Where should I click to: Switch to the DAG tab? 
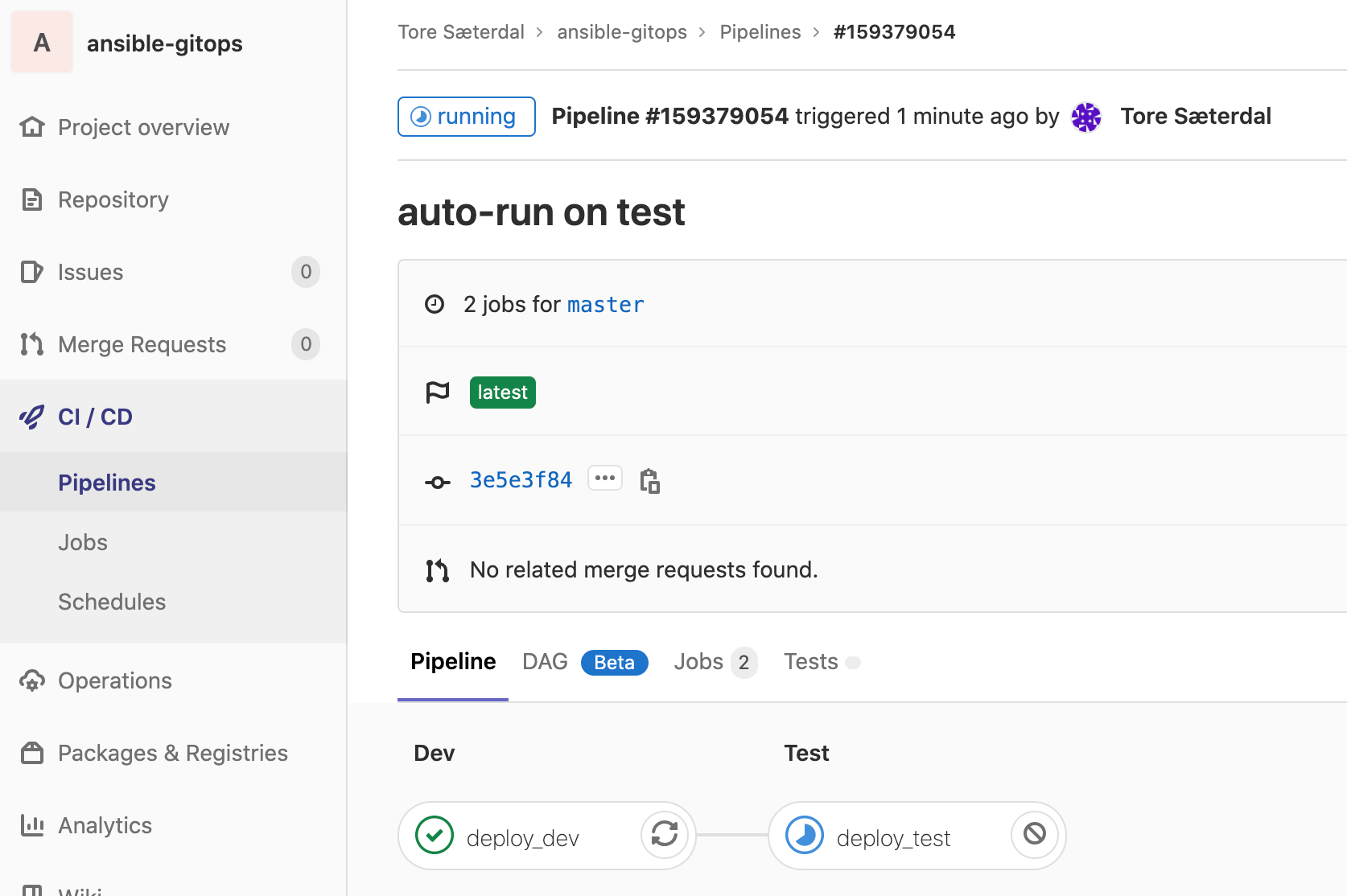545,661
